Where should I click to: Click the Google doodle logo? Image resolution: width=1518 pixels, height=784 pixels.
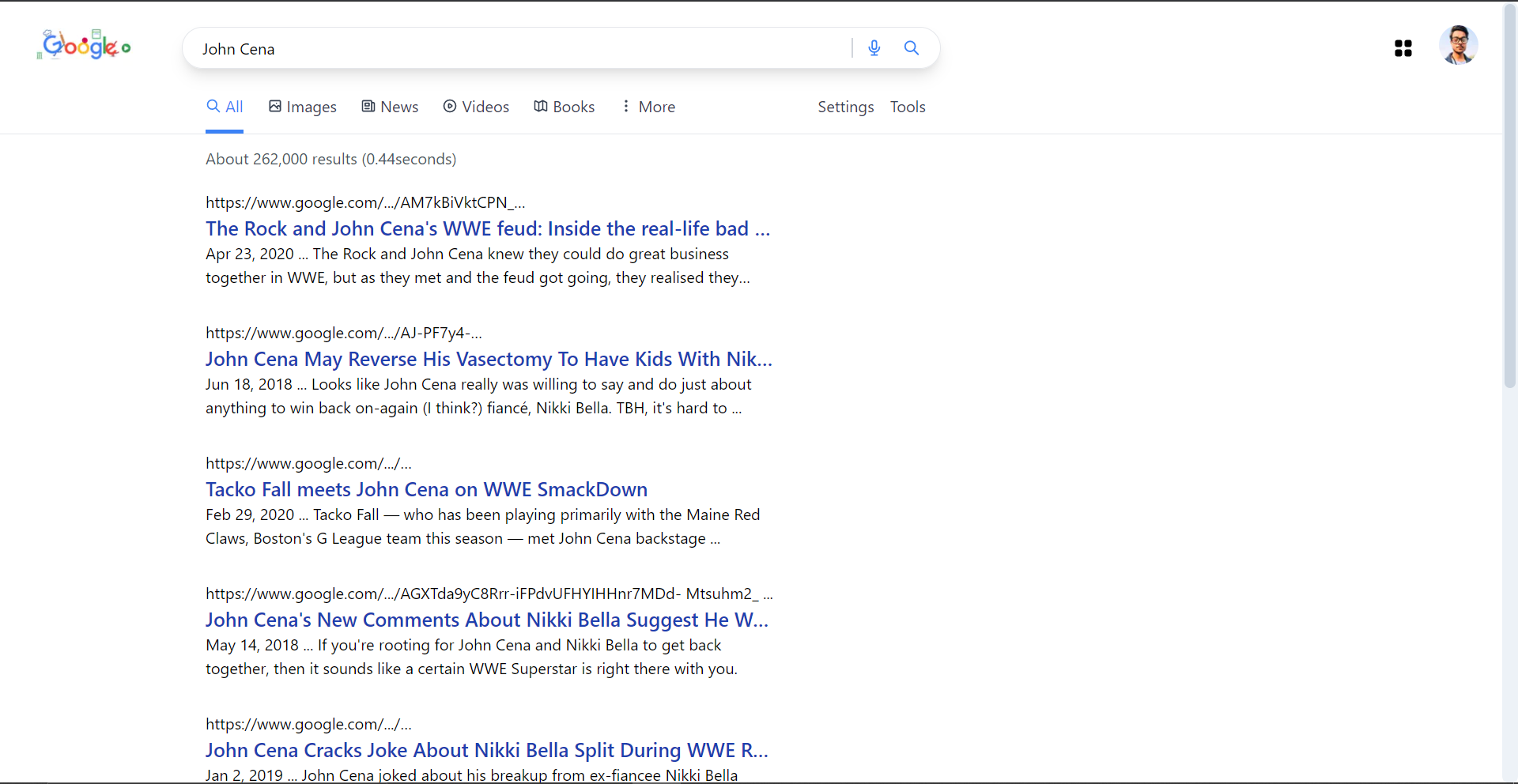coord(84,46)
